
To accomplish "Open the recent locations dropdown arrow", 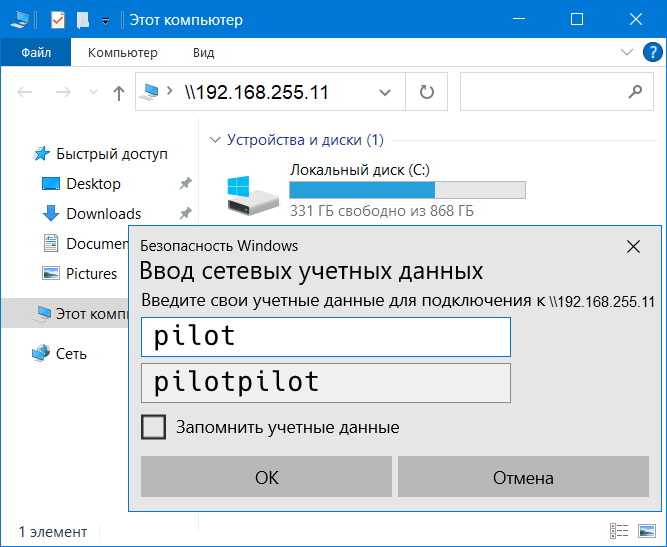I will click(x=94, y=93).
